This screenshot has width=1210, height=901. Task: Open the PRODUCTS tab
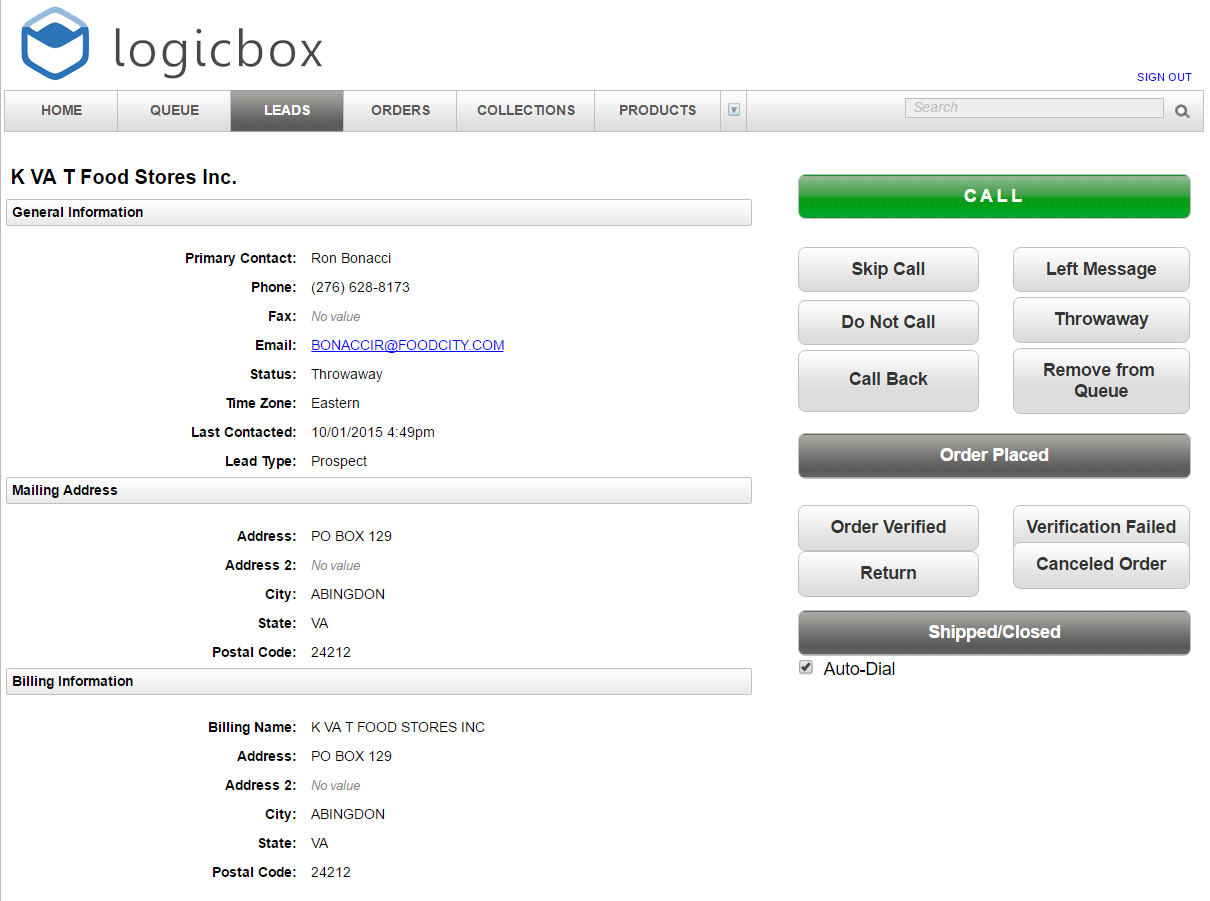point(658,110)
